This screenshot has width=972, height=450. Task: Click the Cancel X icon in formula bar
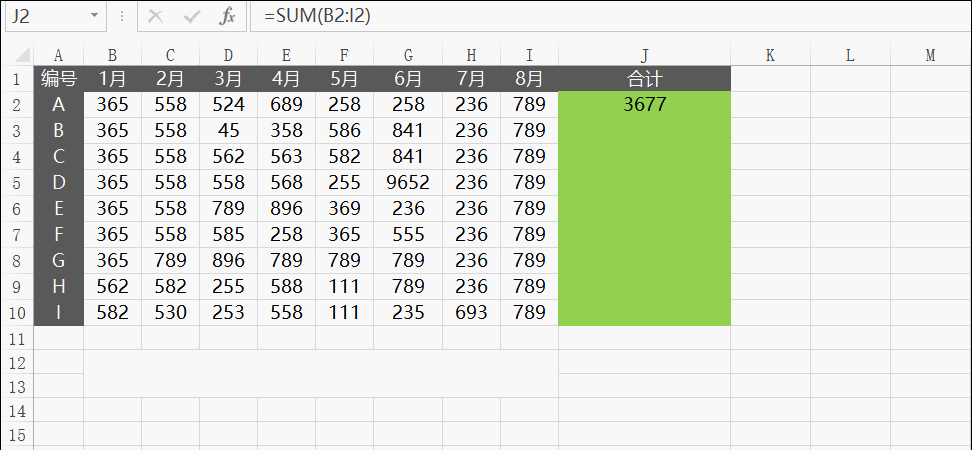tap(156, 17)
